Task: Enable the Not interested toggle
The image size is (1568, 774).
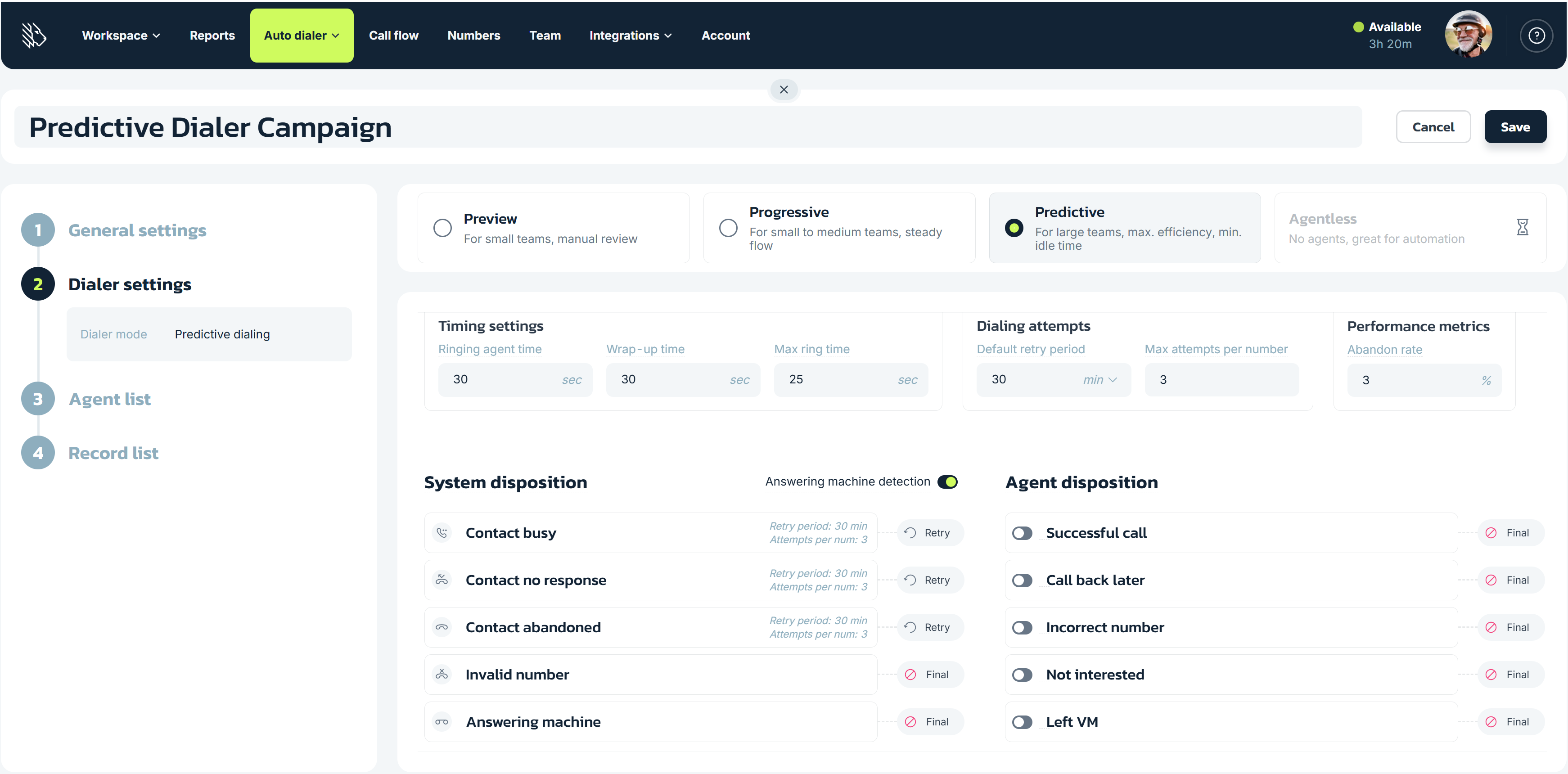Action: point(1022,675)
